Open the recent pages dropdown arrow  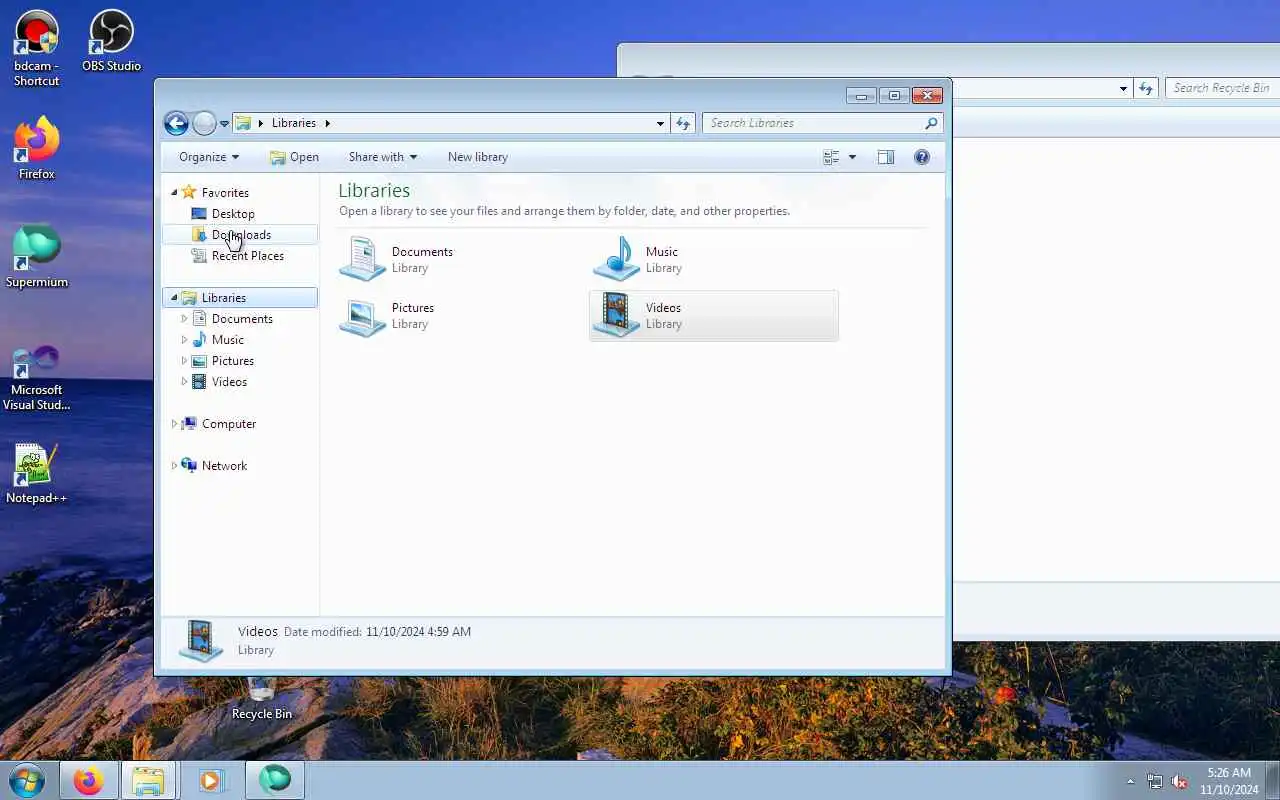[224, 124]
